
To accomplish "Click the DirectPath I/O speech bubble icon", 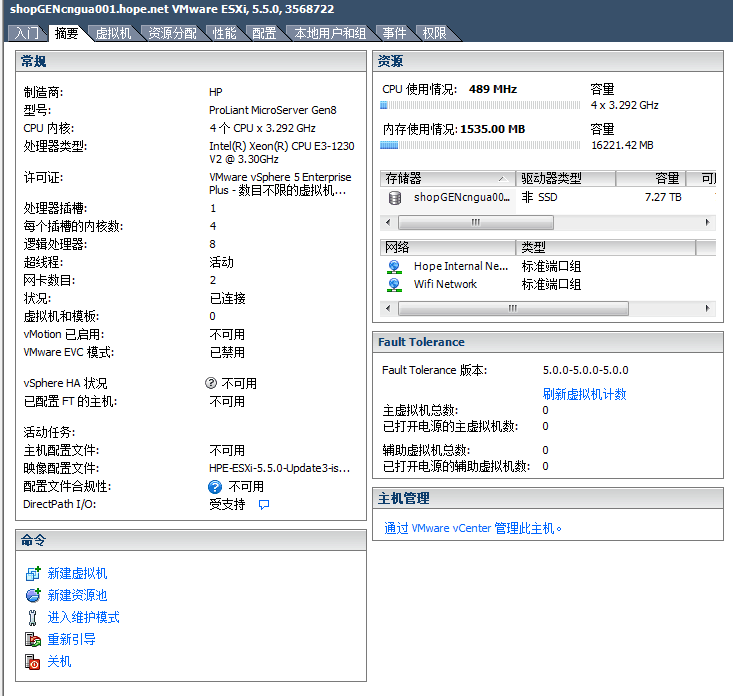I will pos(264,505).
